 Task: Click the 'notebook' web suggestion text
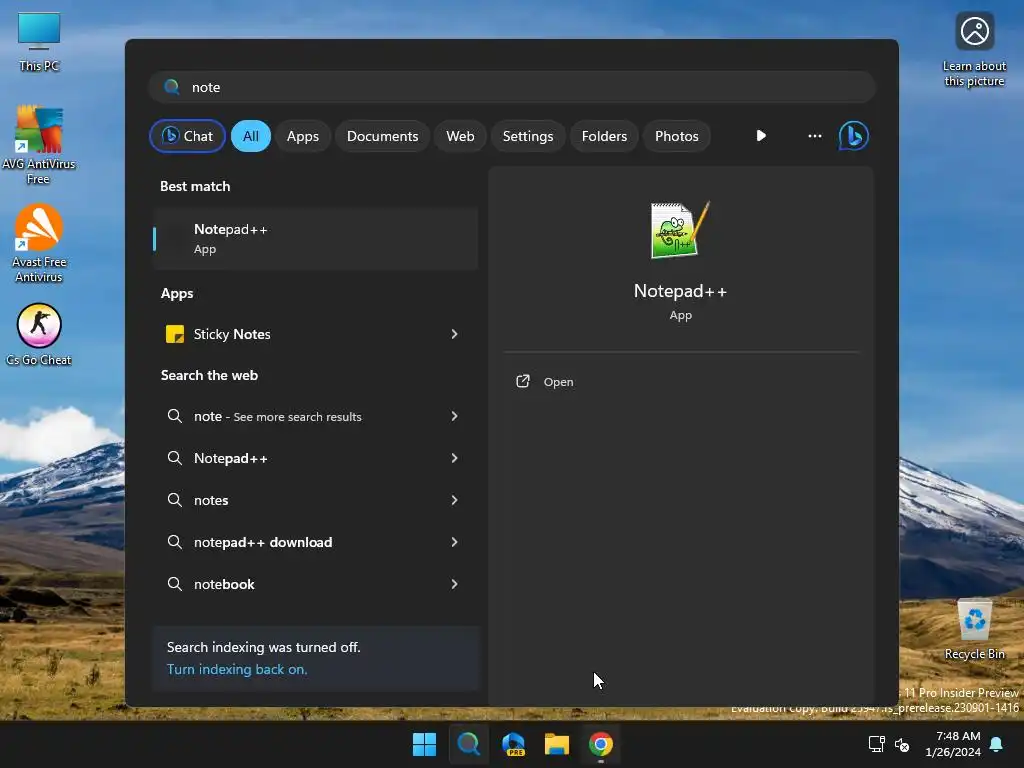(x=224, y=584)
